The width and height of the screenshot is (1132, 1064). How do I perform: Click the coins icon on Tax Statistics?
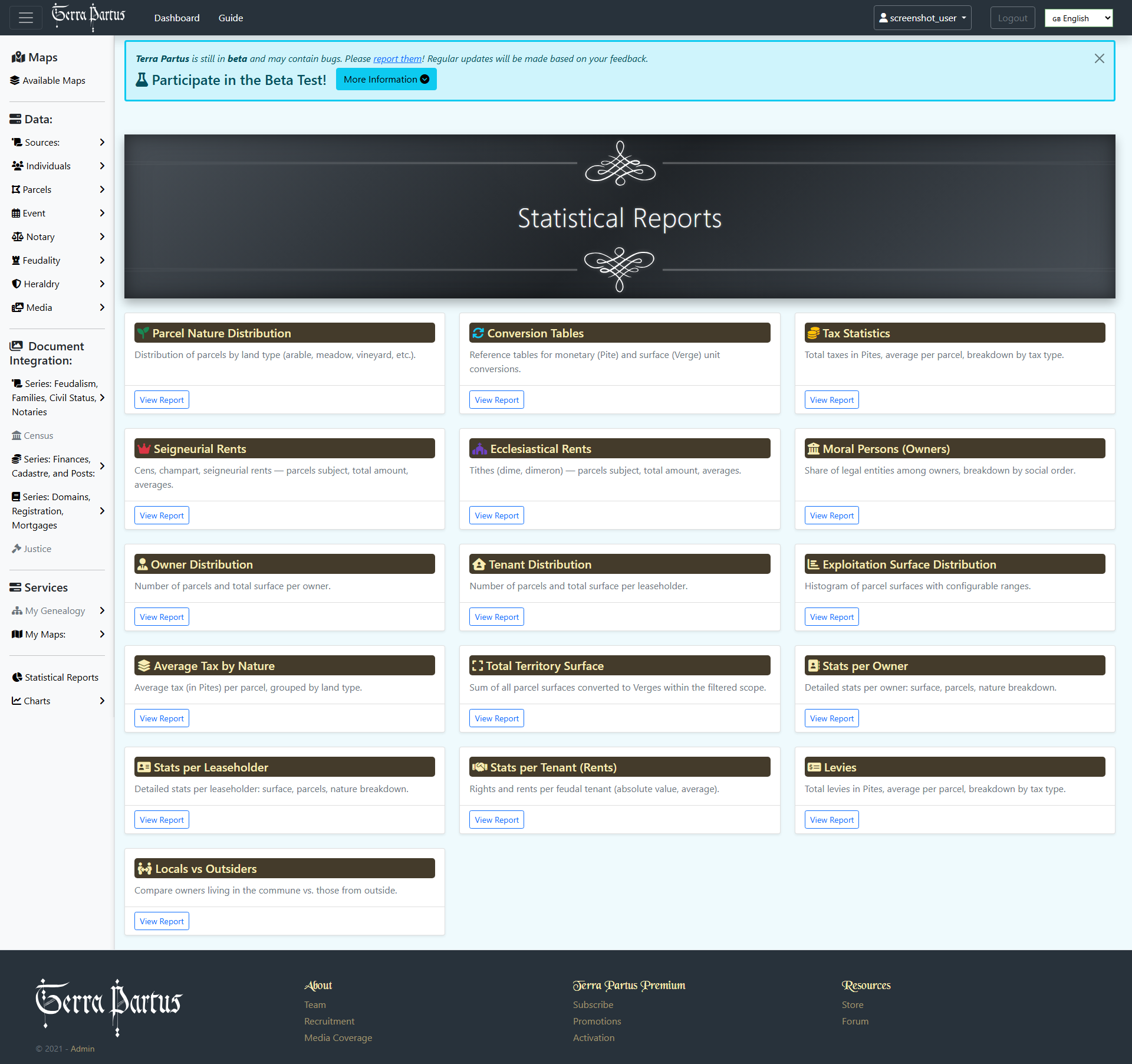click(813, 333)
